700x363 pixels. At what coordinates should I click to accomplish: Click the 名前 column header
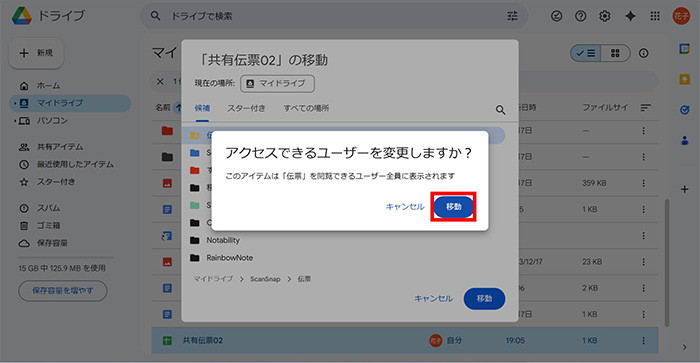coord(162,108)
